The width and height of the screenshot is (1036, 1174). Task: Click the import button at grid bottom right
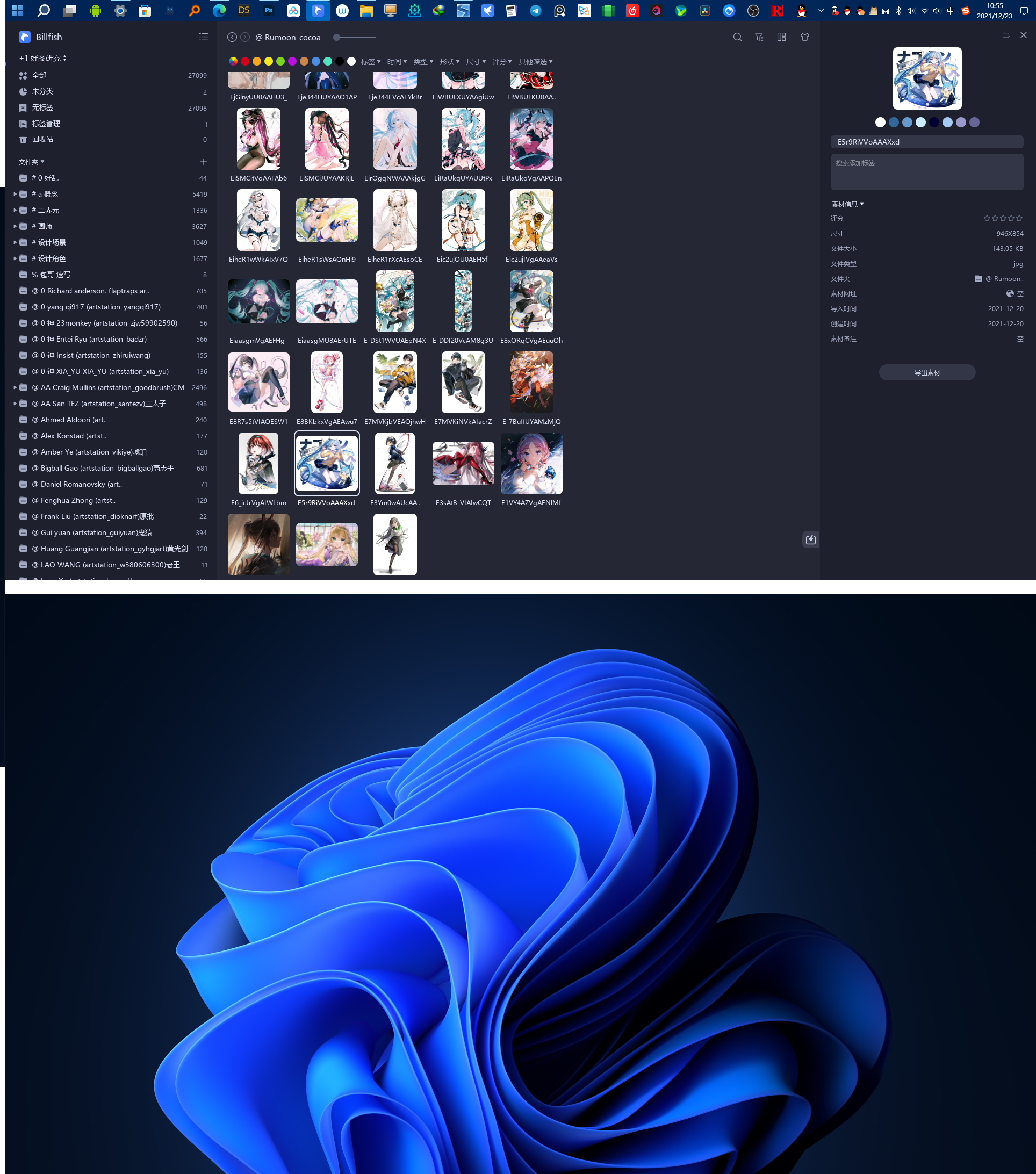(810, 539)
